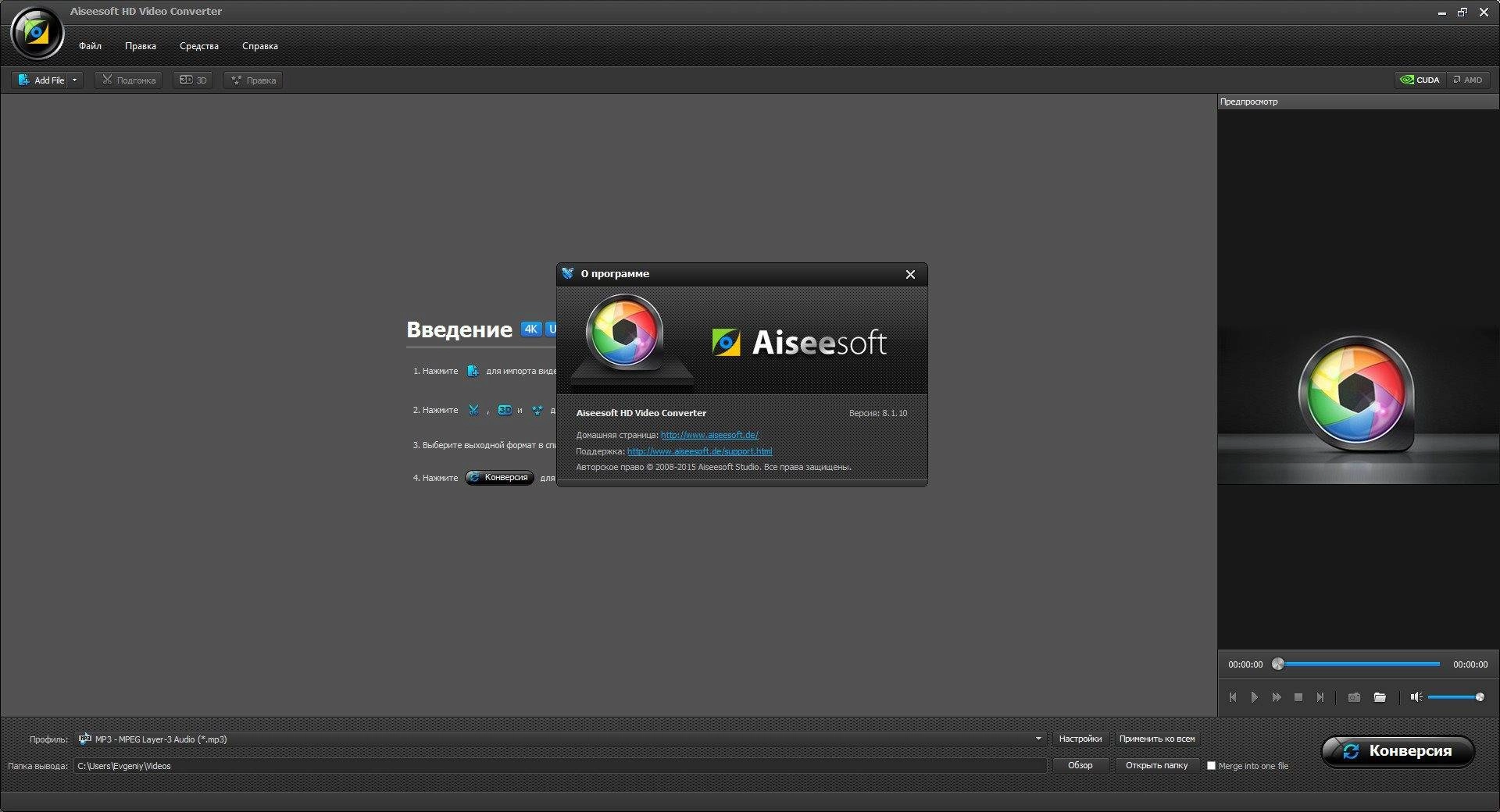Adjust the volume slider

pos(1456,697)
